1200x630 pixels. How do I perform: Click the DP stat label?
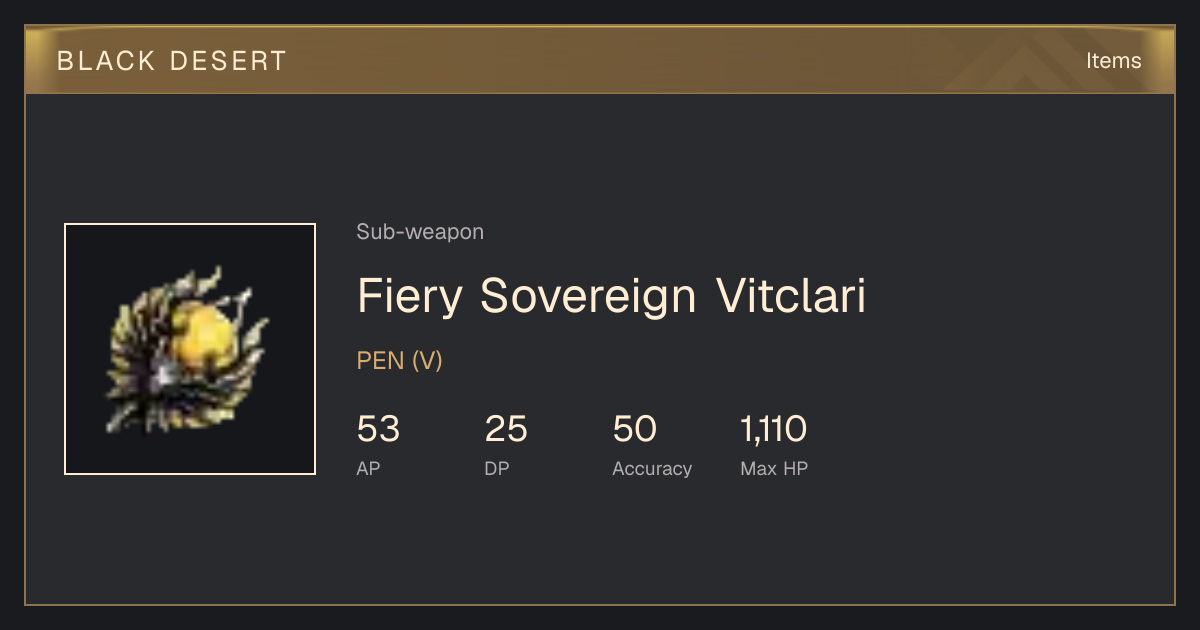(497, 468)
